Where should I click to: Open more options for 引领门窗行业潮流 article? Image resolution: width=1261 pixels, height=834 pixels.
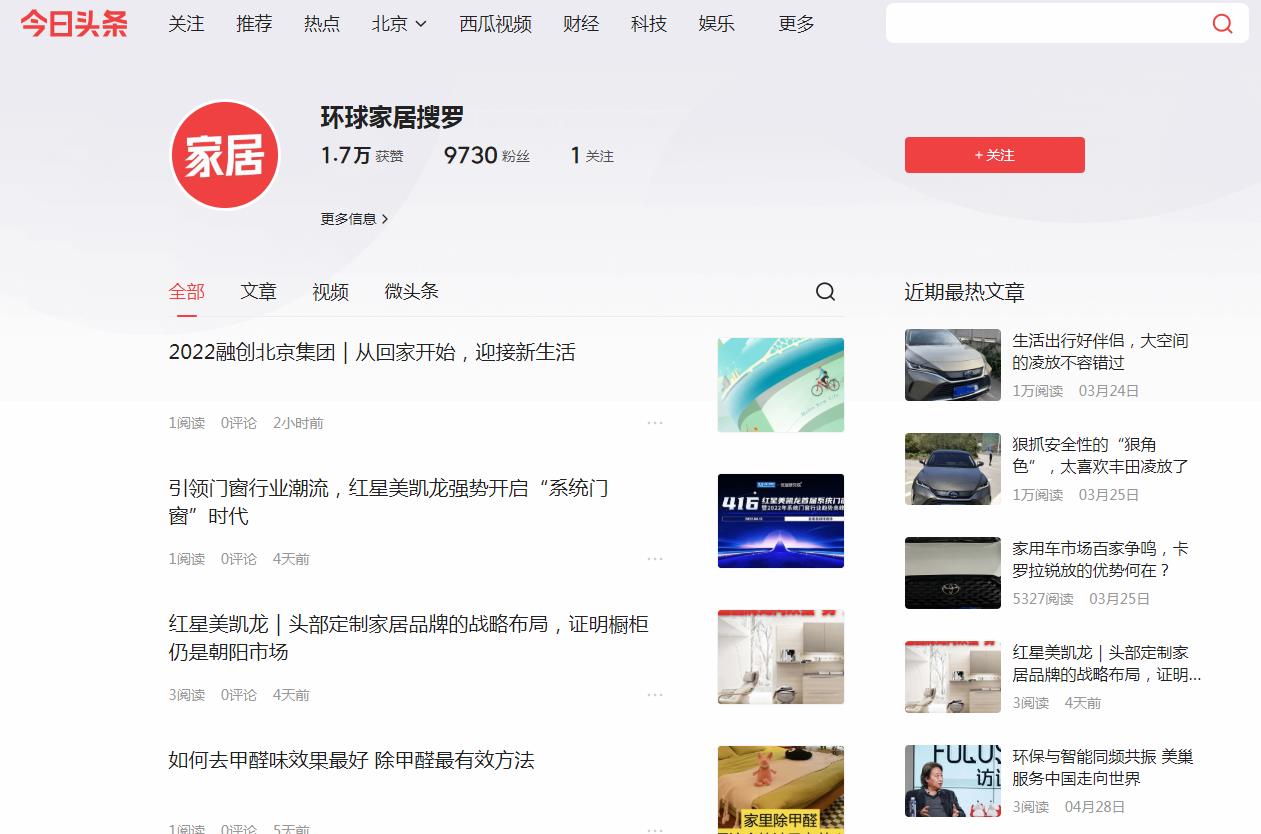click(x=655, y=559)
